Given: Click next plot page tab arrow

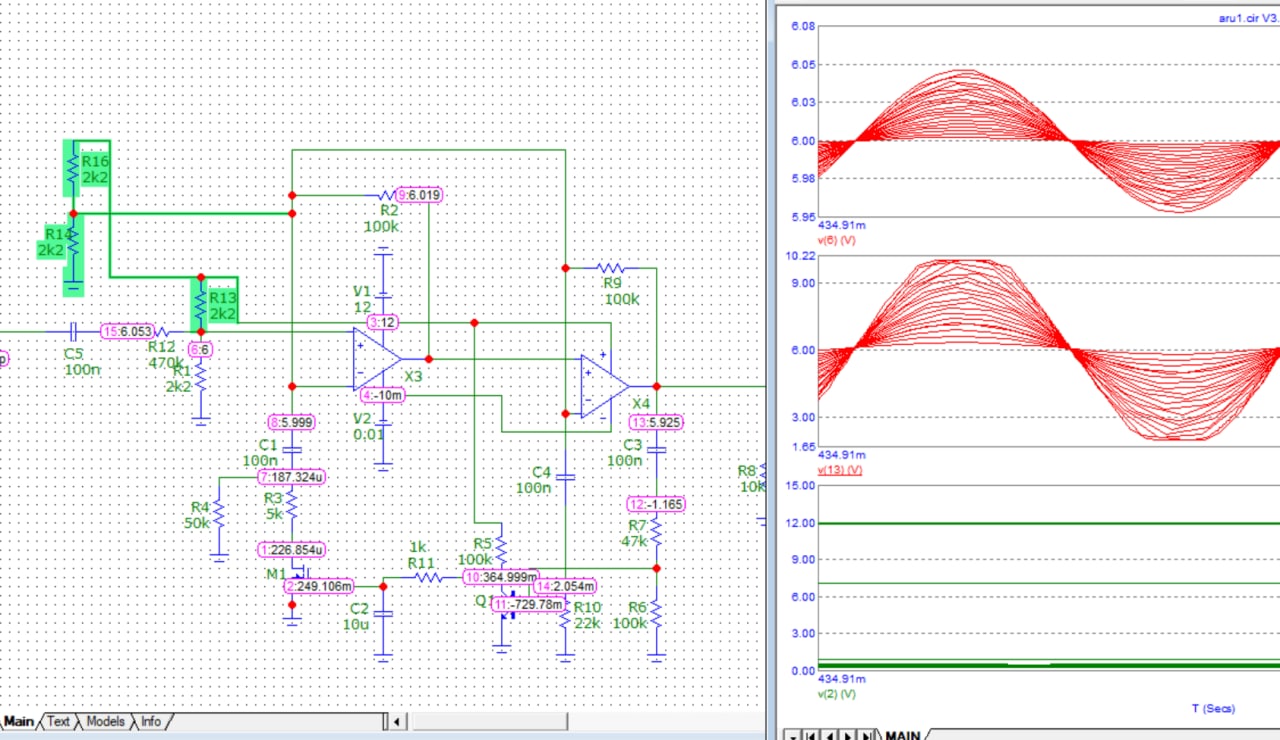Looking at the screenshot, I should (847, 736).
